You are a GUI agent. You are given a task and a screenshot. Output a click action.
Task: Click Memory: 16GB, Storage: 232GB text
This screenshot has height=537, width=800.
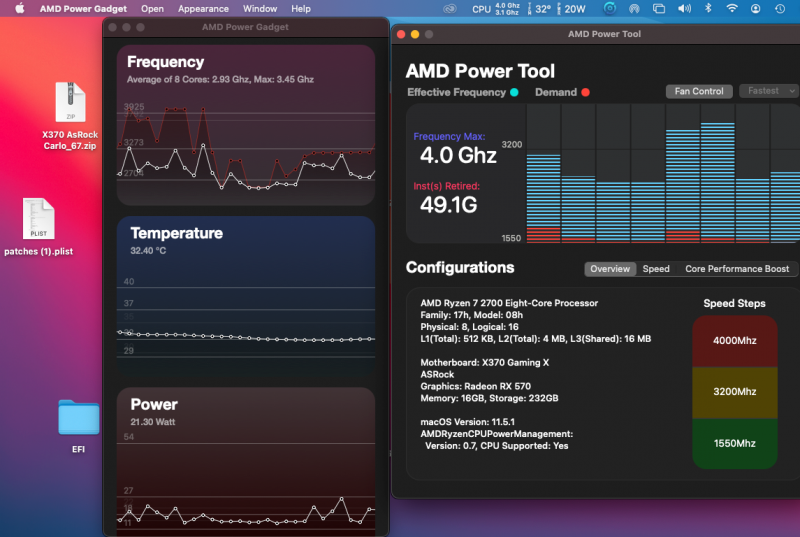pyautogui.click(x=489, y=398)
